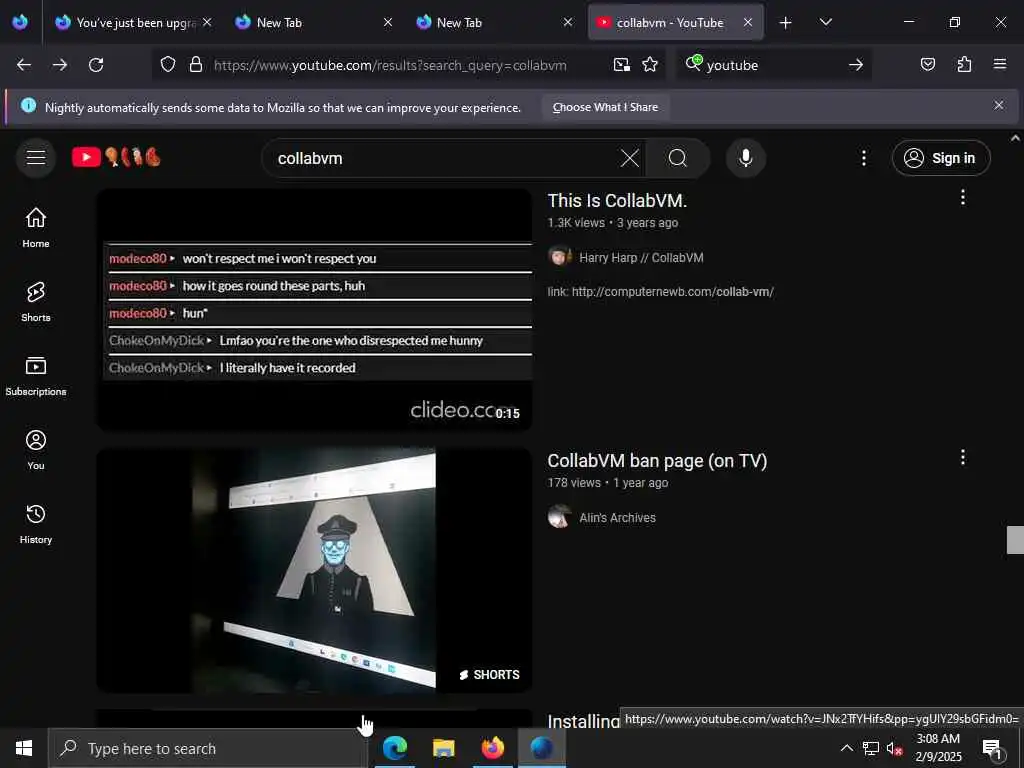Switch to first New Tab
This screenshot has height=768, width=1024.
click(313, 23)
